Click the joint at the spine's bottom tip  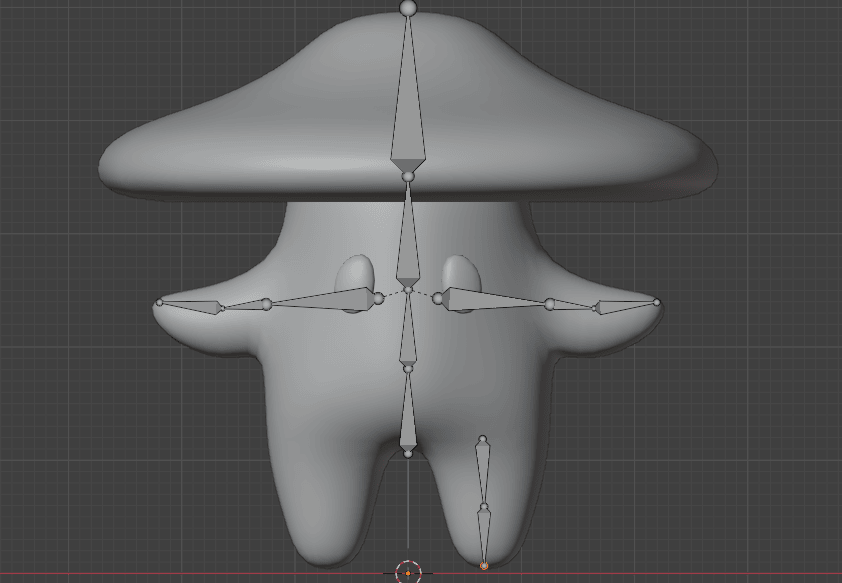click(408, 454)
